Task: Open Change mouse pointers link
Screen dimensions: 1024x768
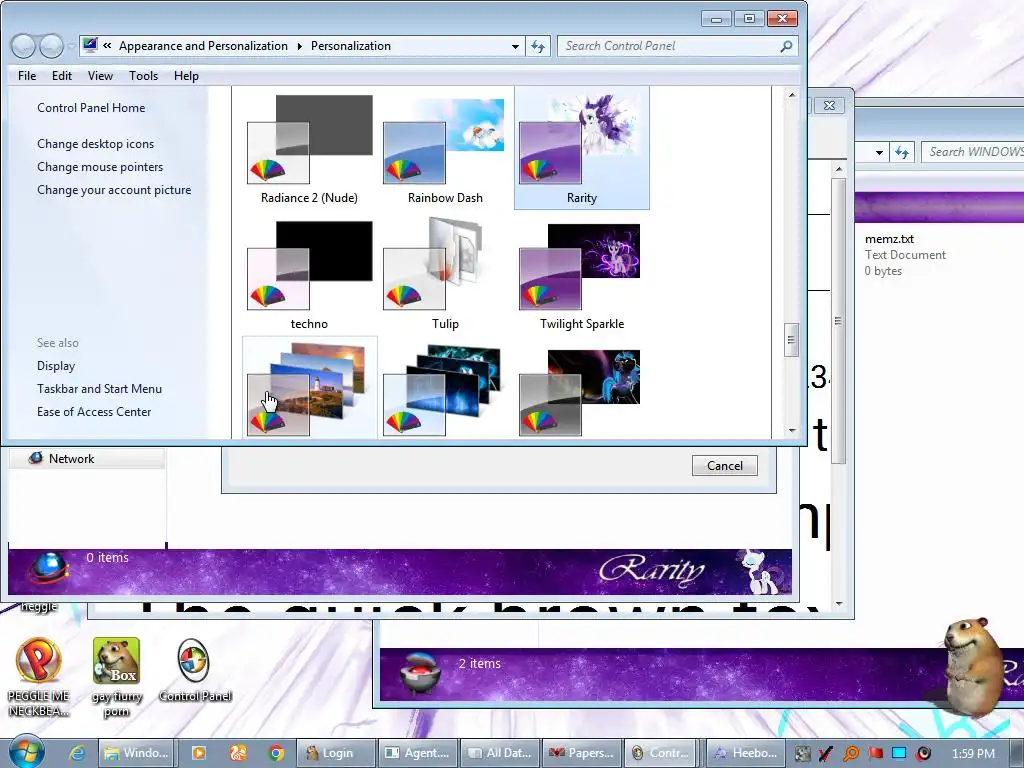Action: point(100,167)
